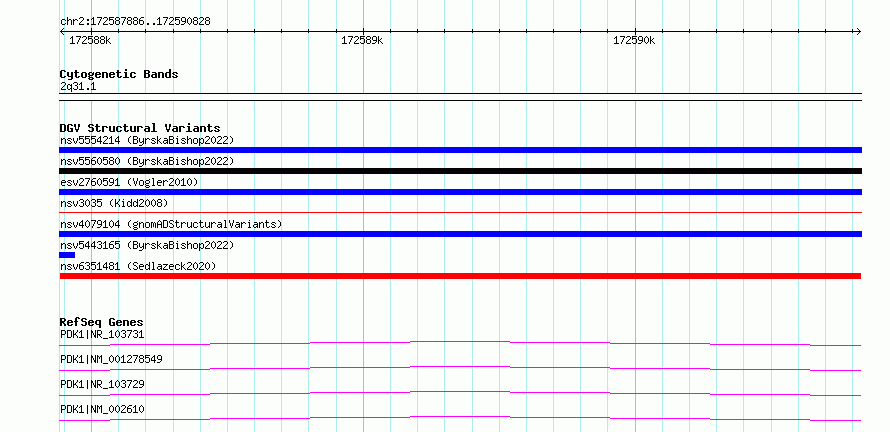Image resolution: width=890 pixels, height=432 pixels.
Task: Click the Cytogenetic Bands track title
Action: [119, 74]
